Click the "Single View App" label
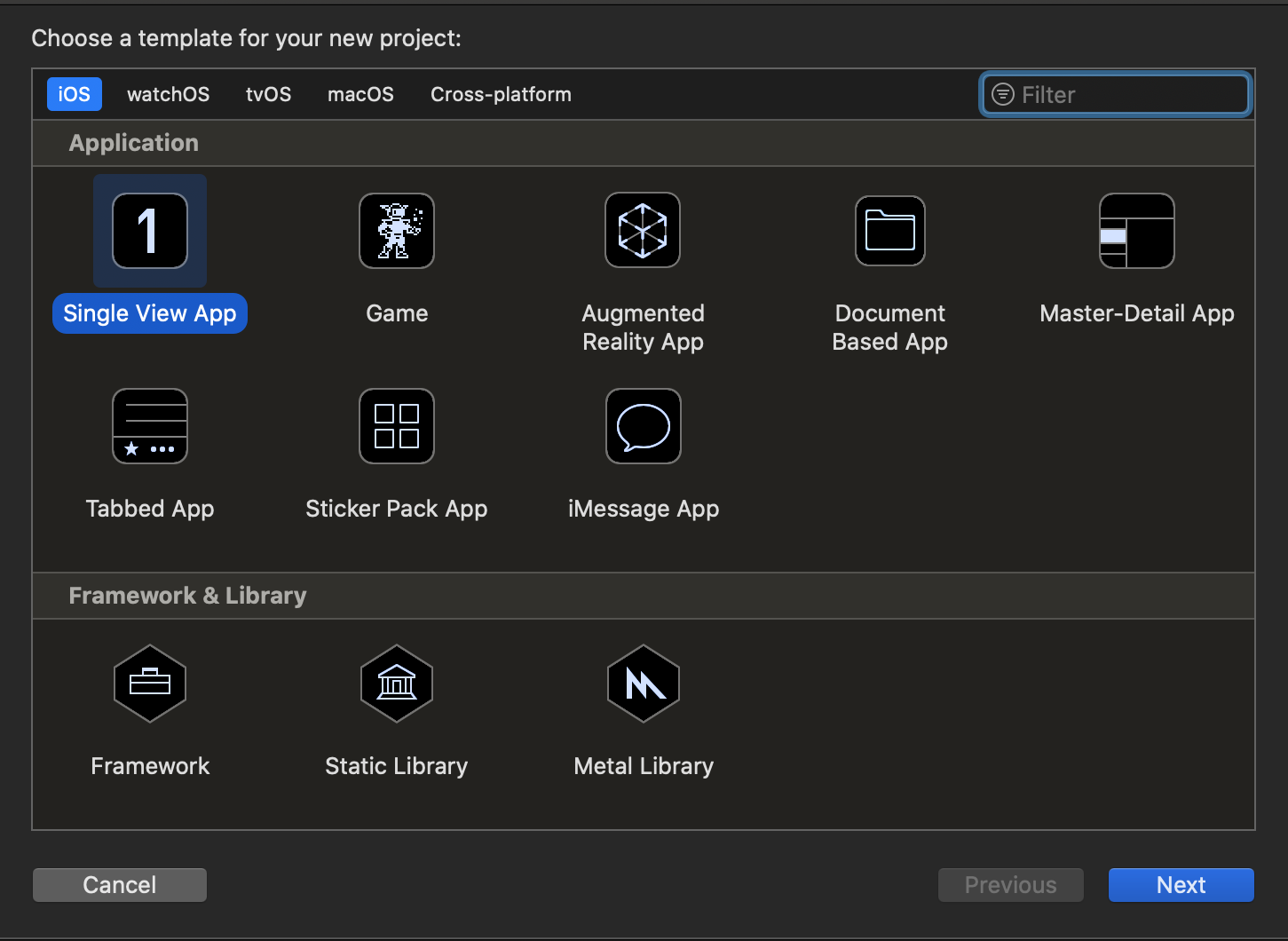This screenshot has width=1288, height=941. pos(150,313)
